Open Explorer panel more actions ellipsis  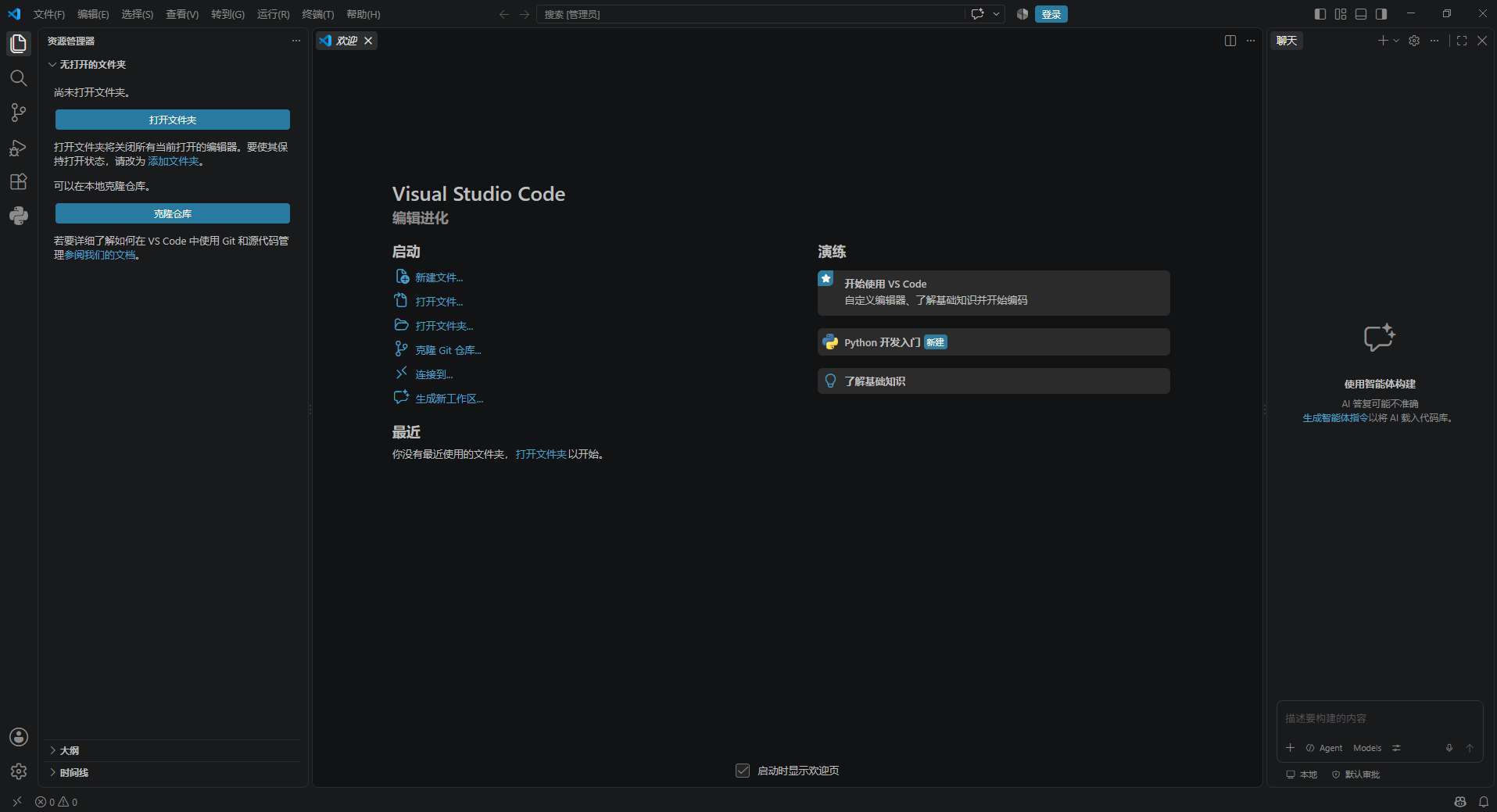pyautogui.click(x=296, y=41)
